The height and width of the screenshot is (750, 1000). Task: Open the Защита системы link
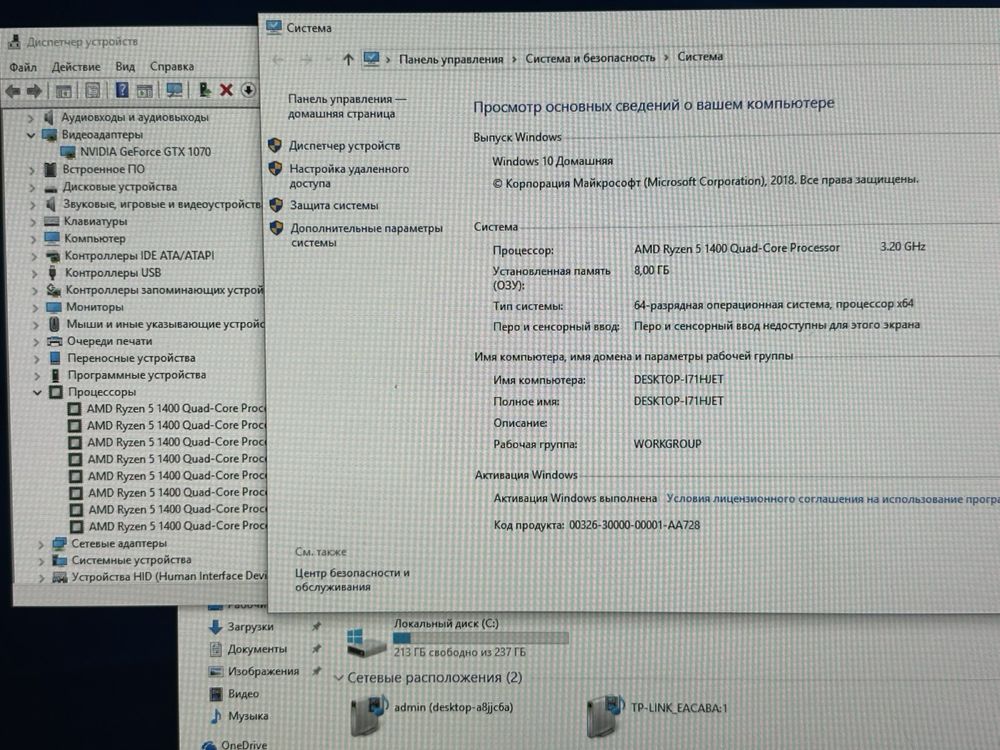[x=334, y=205]
